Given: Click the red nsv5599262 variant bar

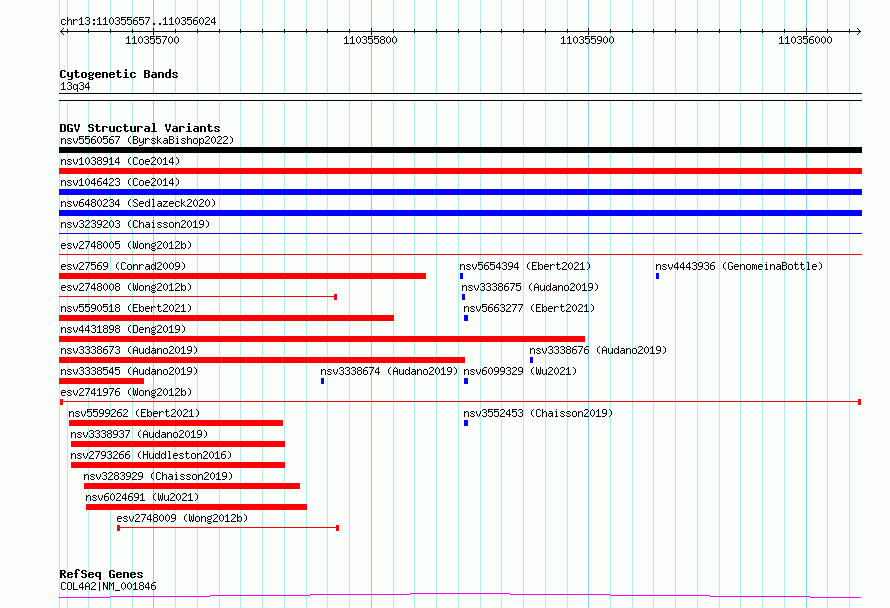Looking at the screenshot, I should pos(176,423).
